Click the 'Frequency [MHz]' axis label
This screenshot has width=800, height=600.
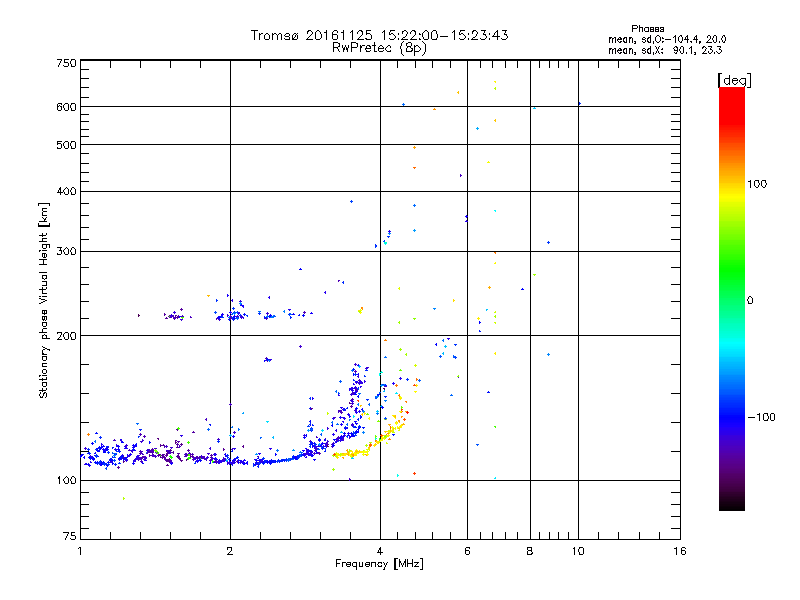click(x=379, y=564)
